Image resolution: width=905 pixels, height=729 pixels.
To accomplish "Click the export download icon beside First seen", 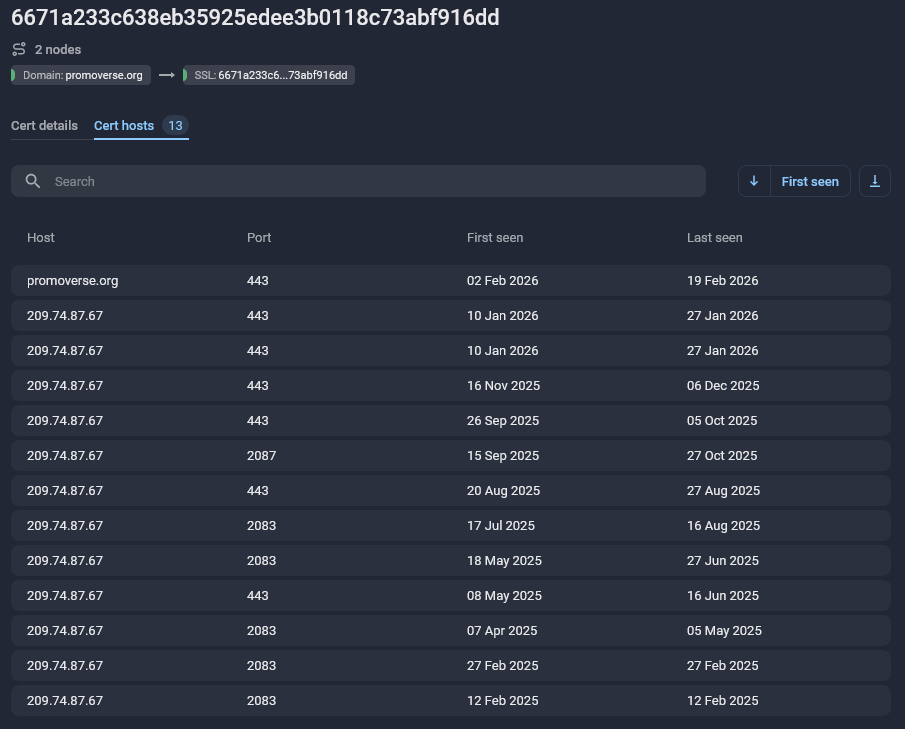I will [x=874, y=181].
